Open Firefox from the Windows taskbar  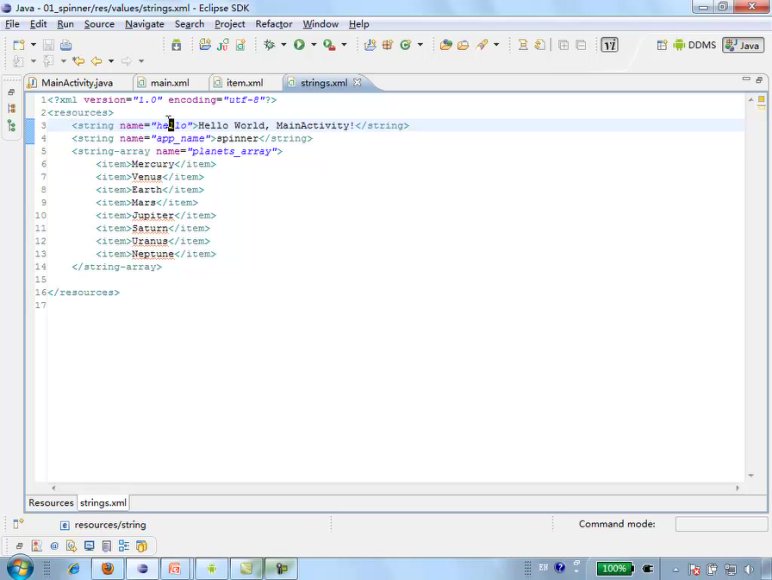(107, 569)
